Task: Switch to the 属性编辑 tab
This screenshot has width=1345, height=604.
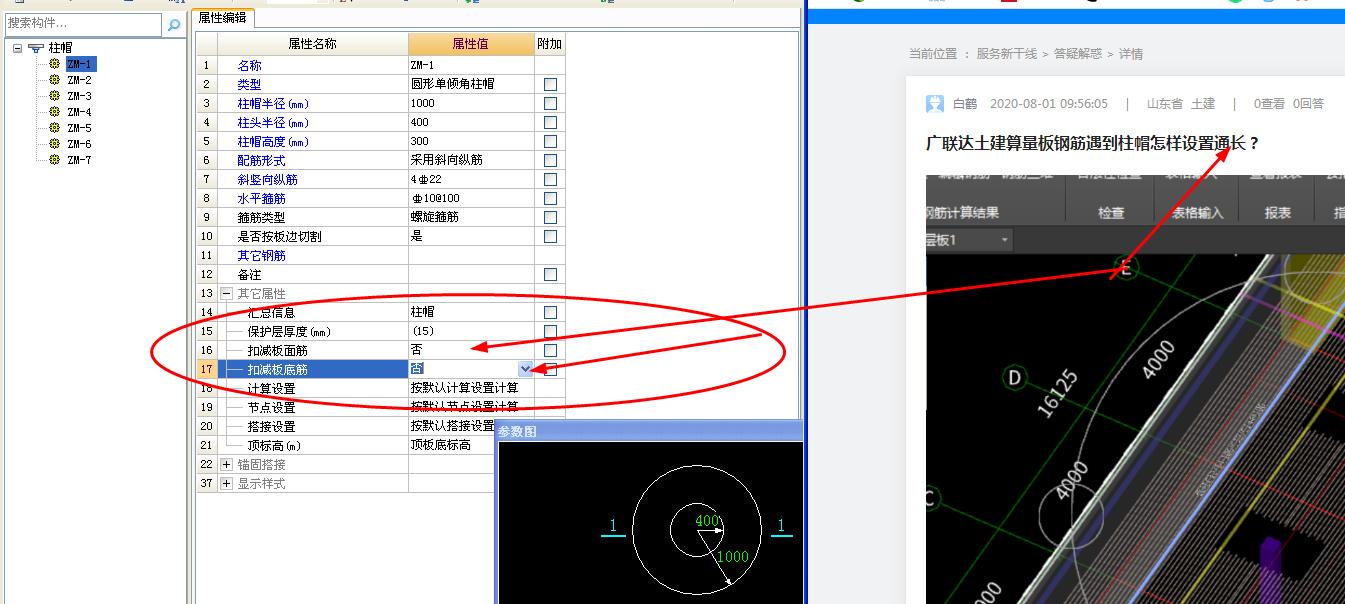Action: (224, 17)
